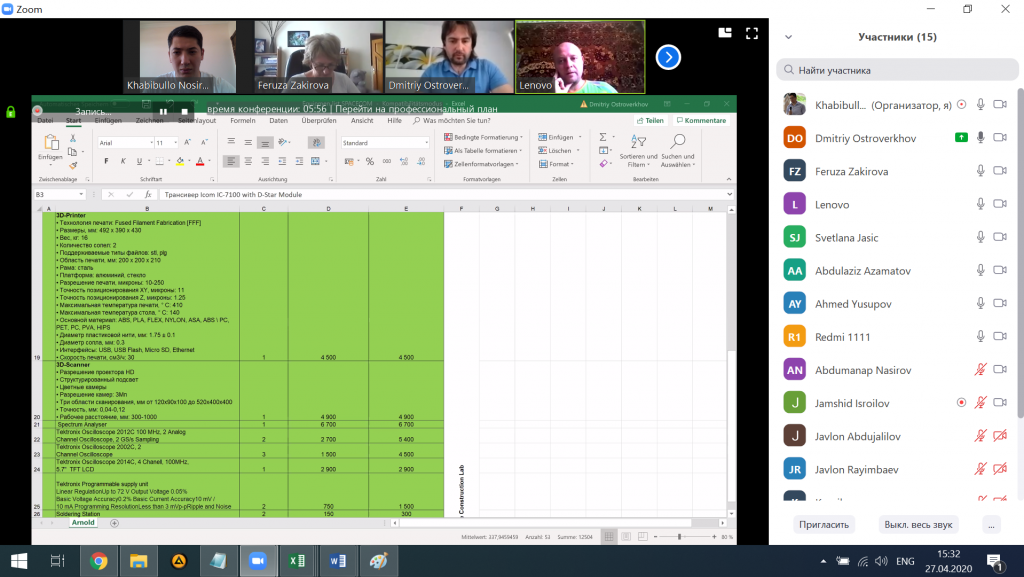Pause the Zoom recording

point(163,112)
